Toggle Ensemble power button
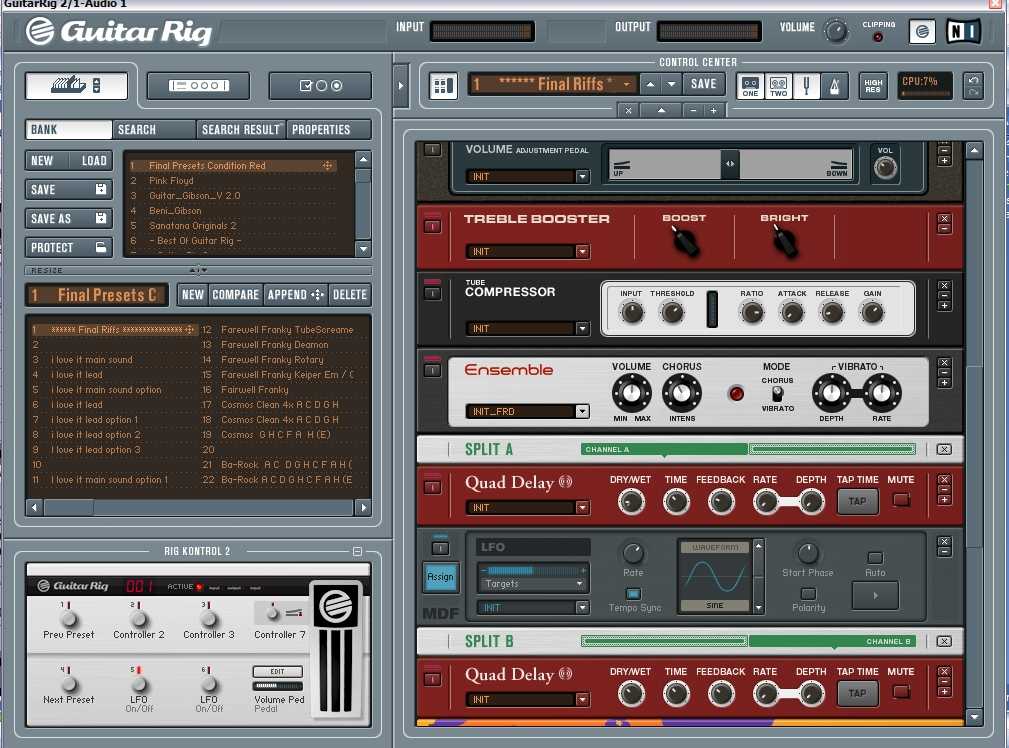1009x748 pixels. [x=432, y=370]
